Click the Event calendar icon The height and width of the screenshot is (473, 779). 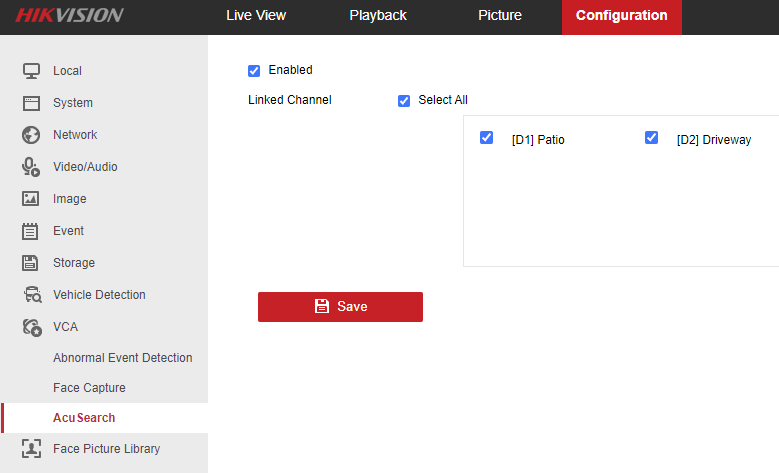tap(31, 231)
